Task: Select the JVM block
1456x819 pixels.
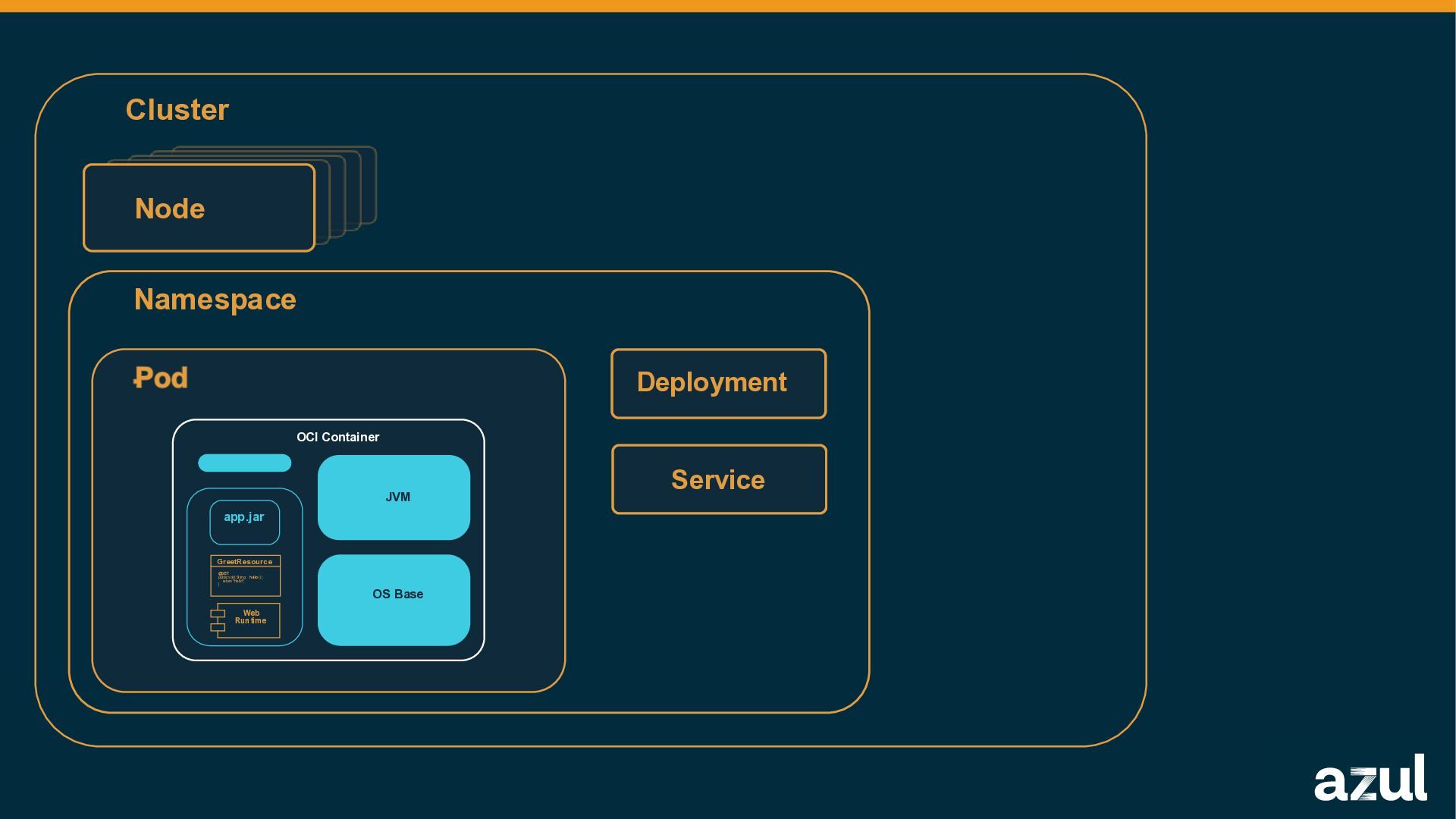Action: (x=394, y=497)
